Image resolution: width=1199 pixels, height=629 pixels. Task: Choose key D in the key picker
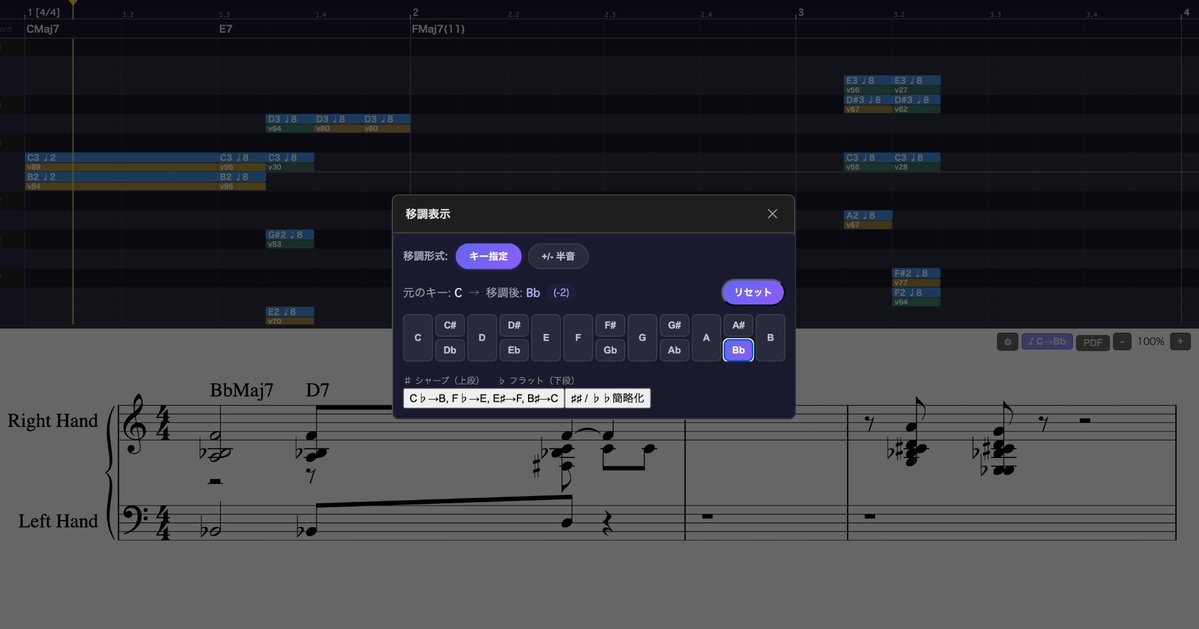pos(482,337)
